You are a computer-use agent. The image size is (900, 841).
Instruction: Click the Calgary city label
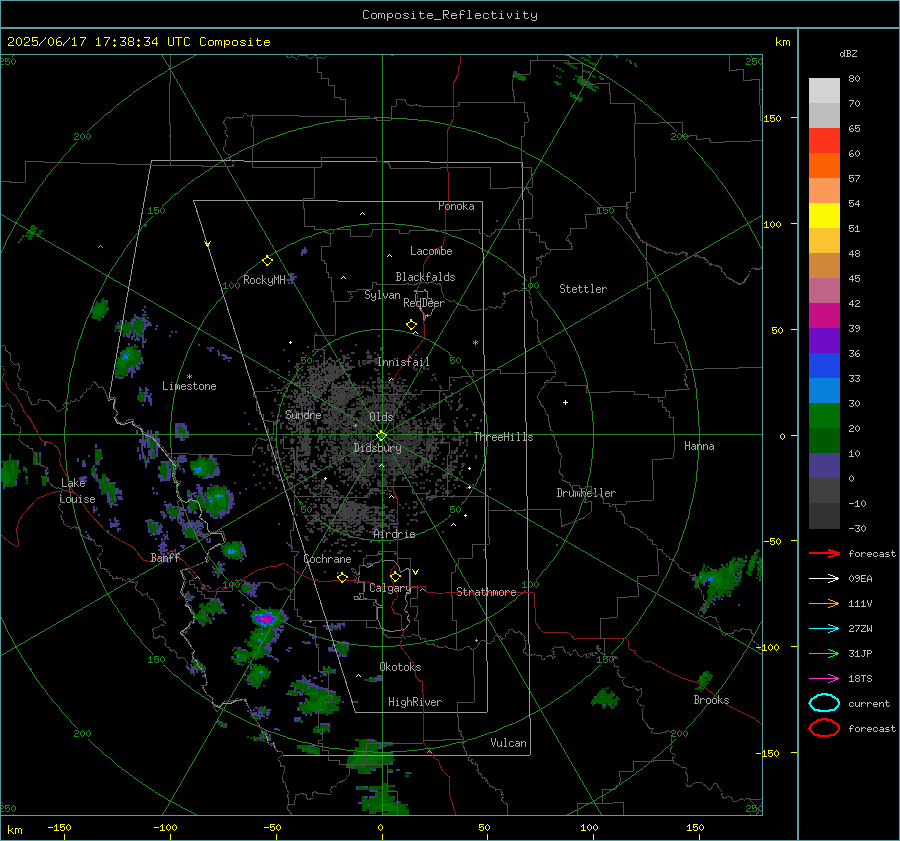[390, 588]
